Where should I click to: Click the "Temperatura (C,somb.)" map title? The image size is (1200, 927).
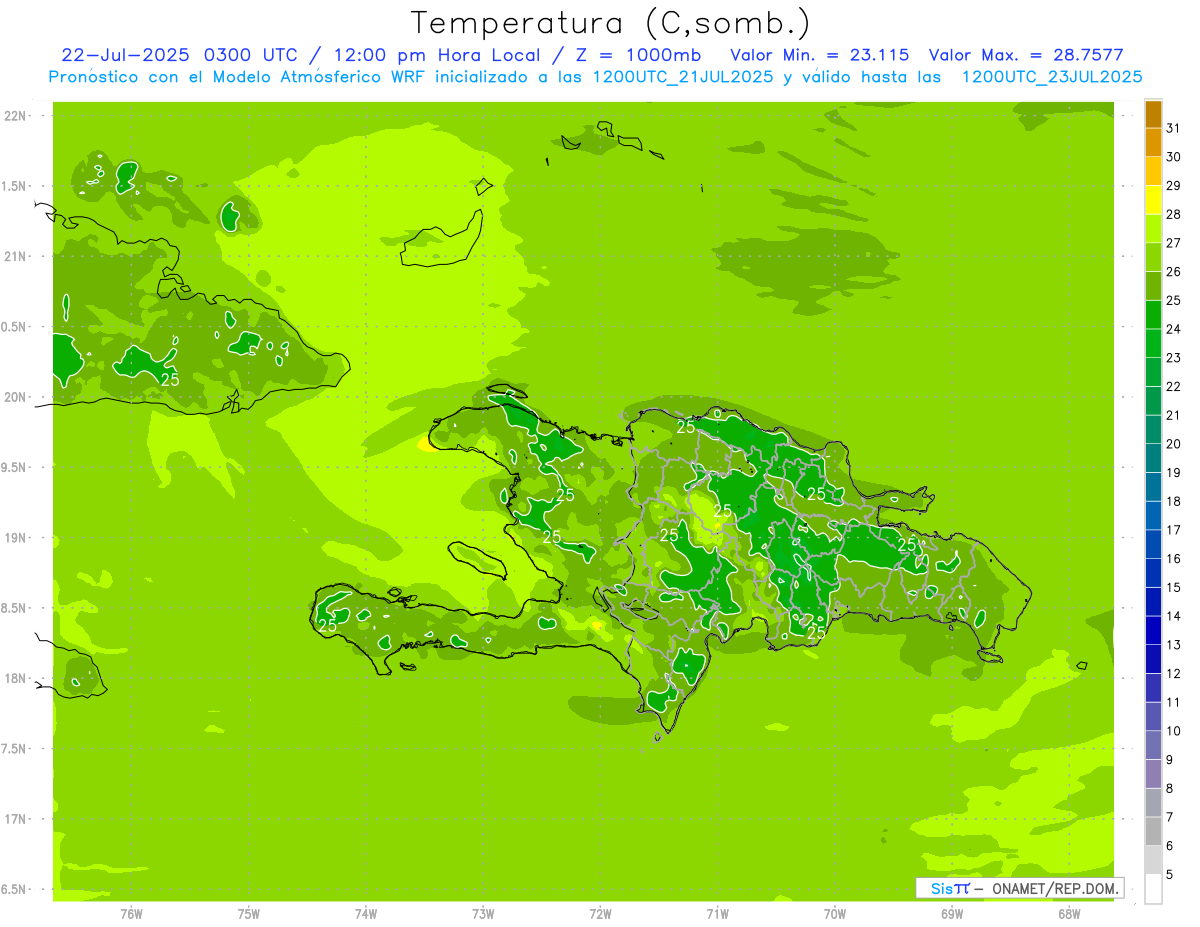pyautogui.click(x=611, y=22)
